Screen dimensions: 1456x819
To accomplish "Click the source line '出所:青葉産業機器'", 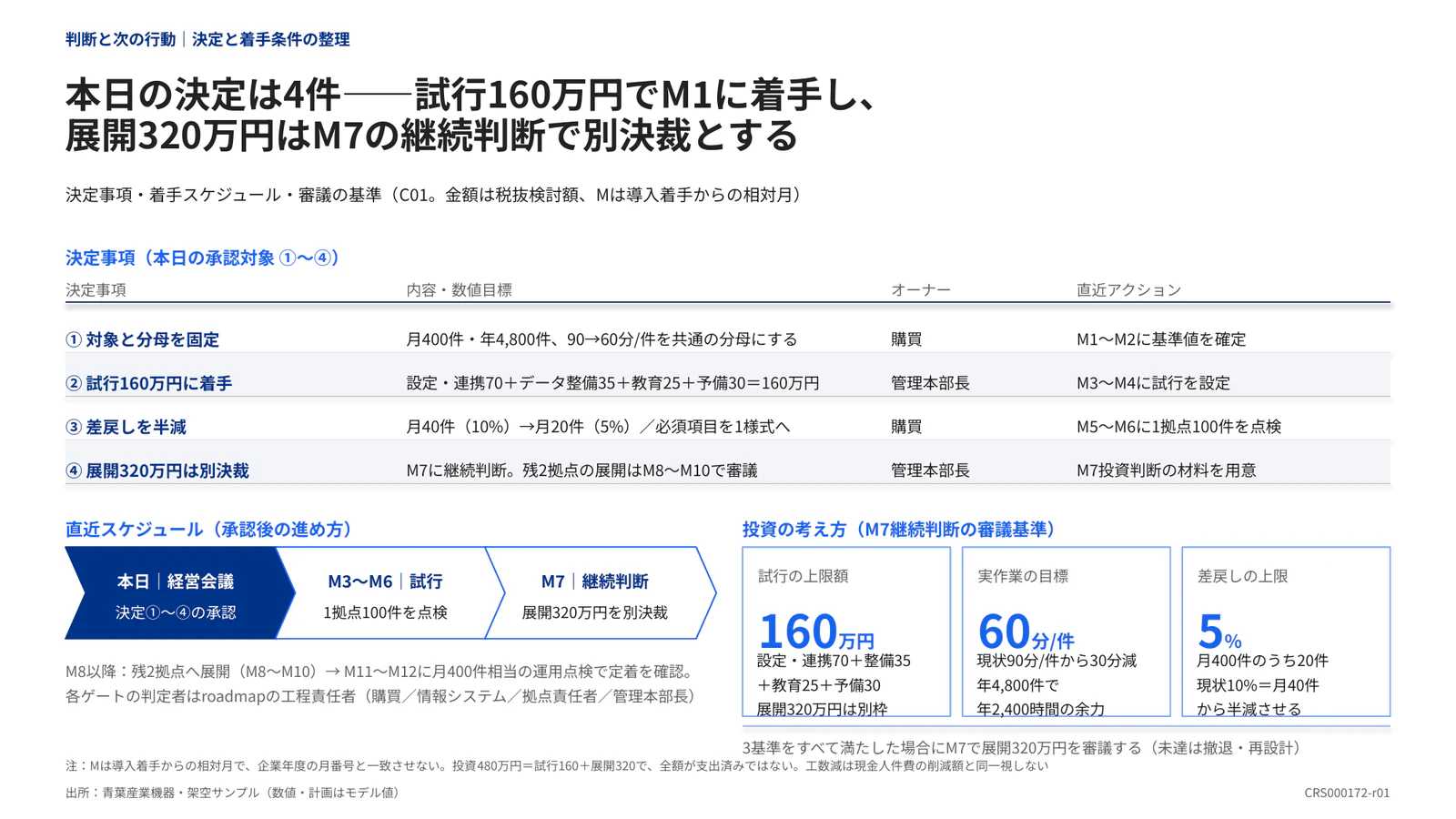I will click(233, 793).
